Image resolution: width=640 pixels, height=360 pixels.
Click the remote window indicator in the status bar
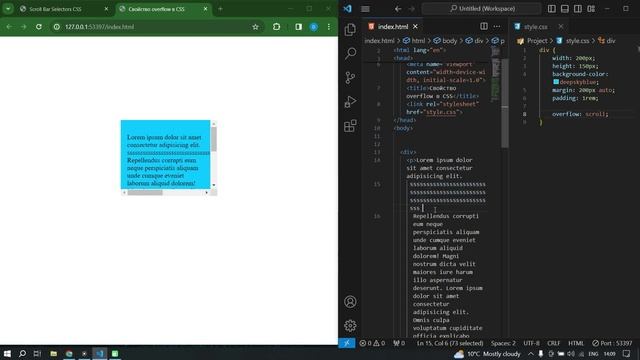pyautogui.click(x=347, y=343)
